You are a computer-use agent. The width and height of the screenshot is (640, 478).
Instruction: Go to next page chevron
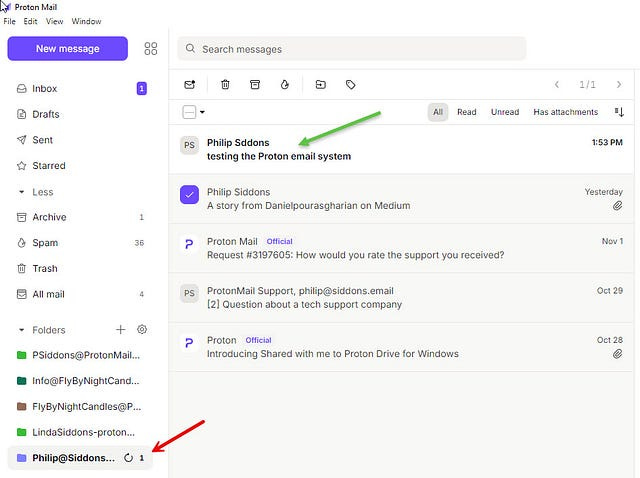(619, 84)
